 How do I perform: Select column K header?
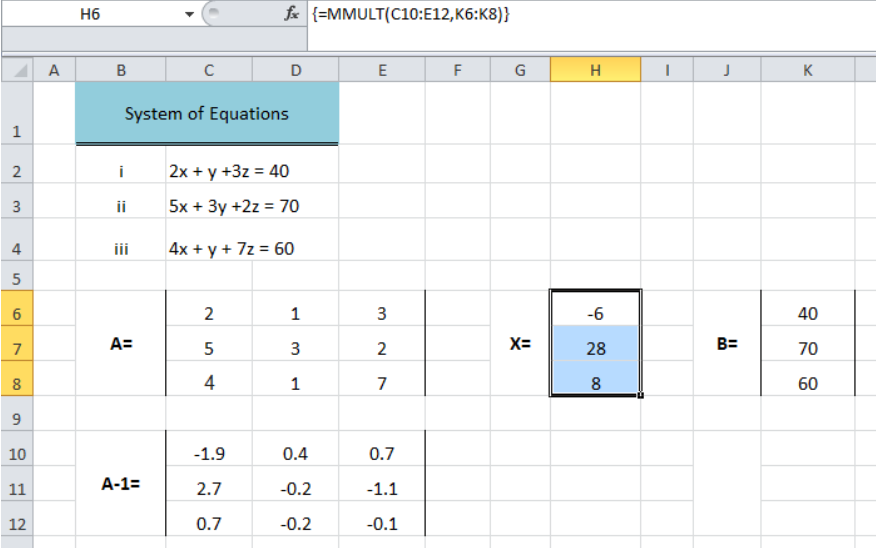click(808, 70)
